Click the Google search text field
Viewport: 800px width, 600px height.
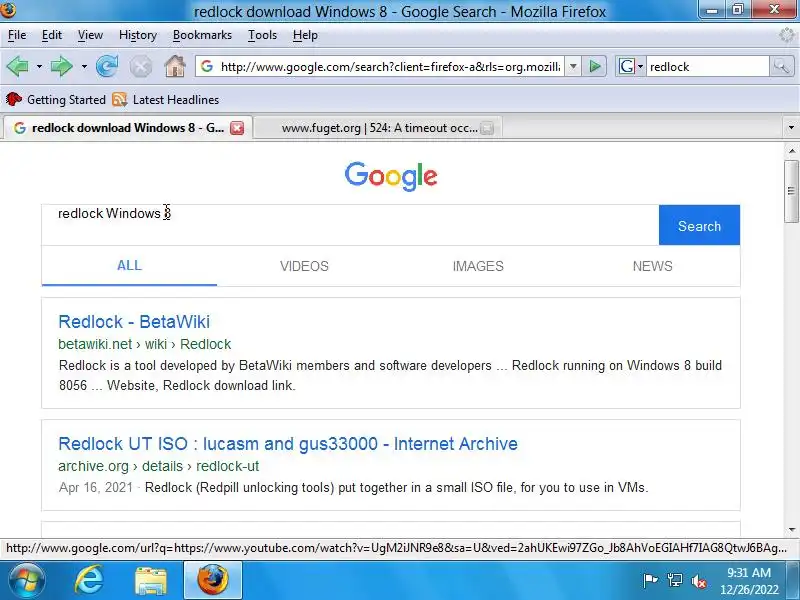coord(350,225)
